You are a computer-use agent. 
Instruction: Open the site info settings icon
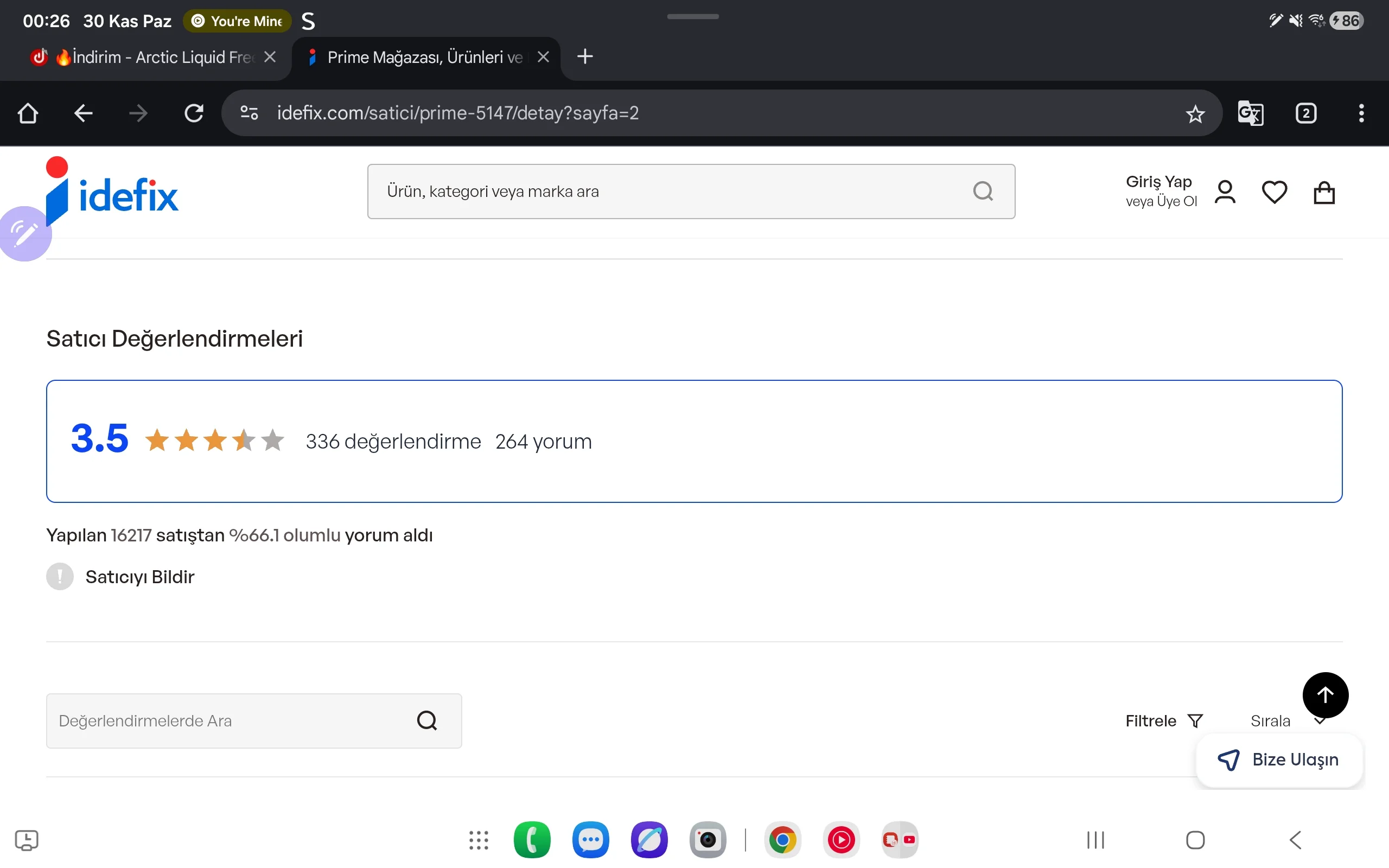(x=249, y=113)
